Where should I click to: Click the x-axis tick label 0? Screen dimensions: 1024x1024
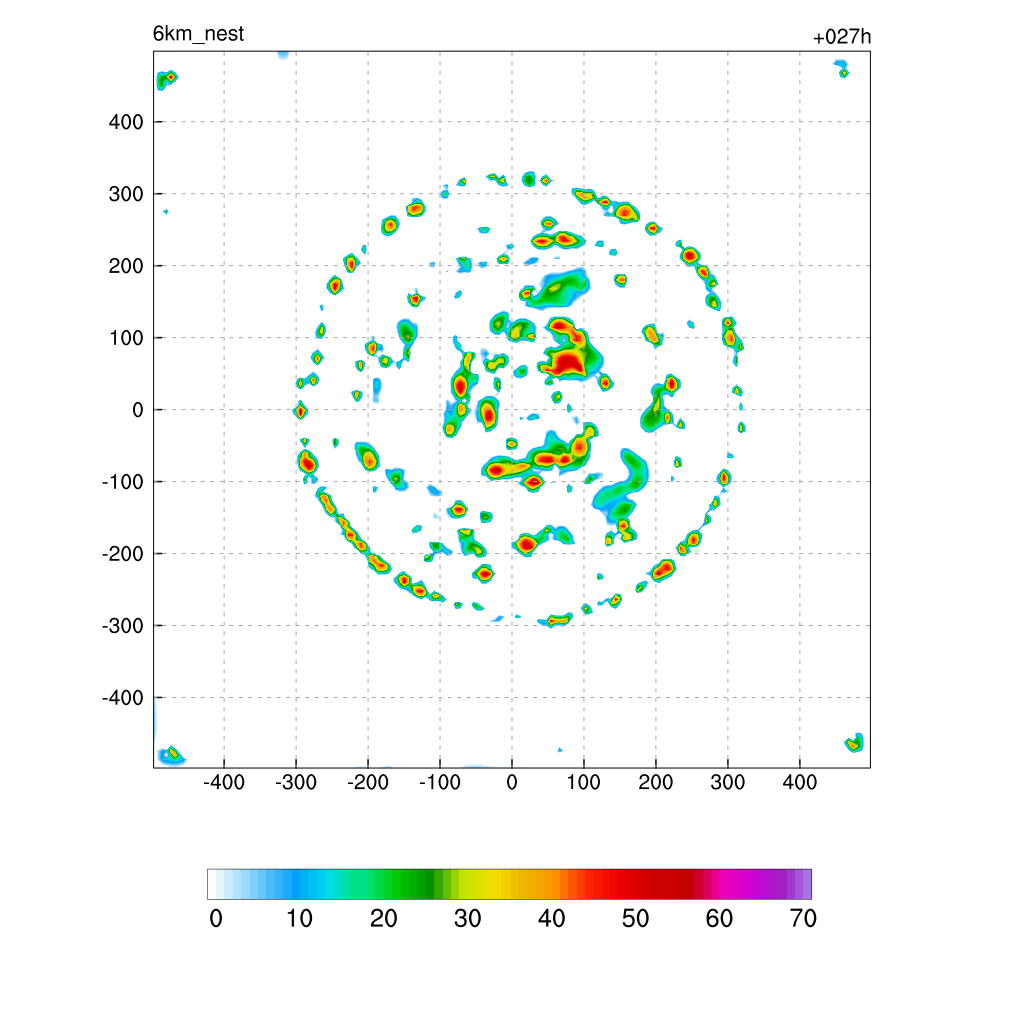tap(512, 782)
